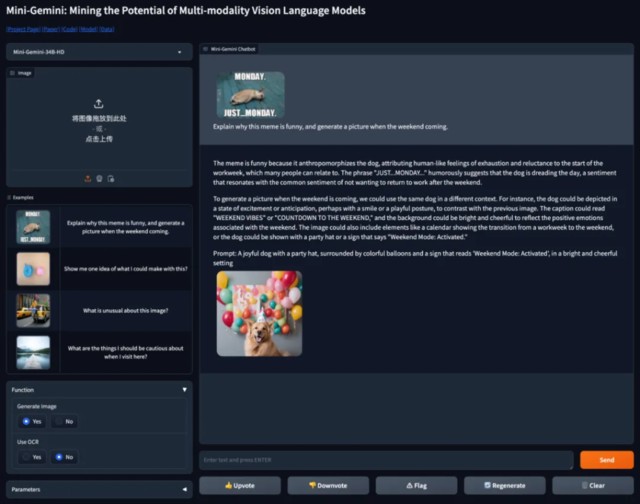This screenshot has height=504, width=640.
Task: Open the Mini-Gemini-34B-HD model dropdown
Action: tap(99, 52)
